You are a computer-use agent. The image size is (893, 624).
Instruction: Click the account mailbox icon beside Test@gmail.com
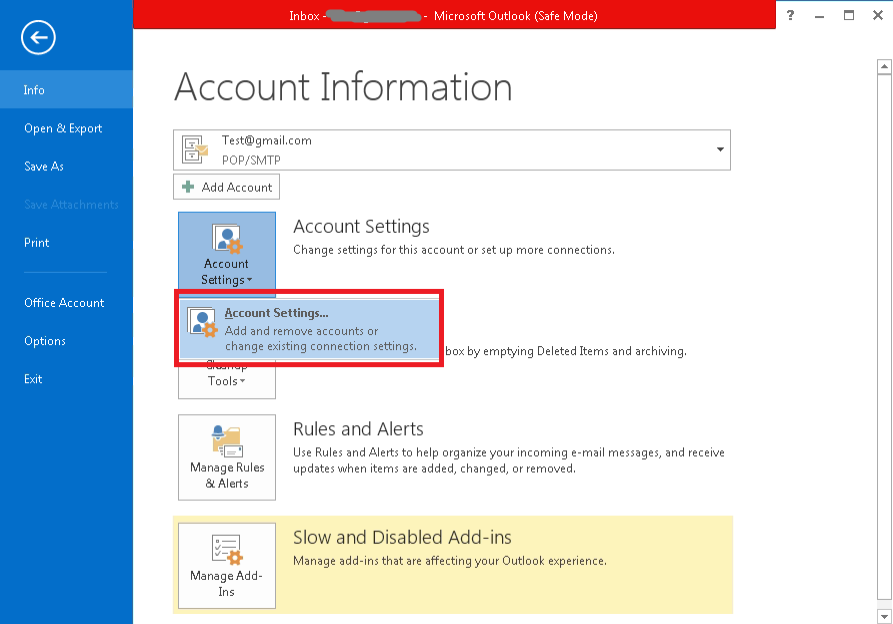coord(195,150)
